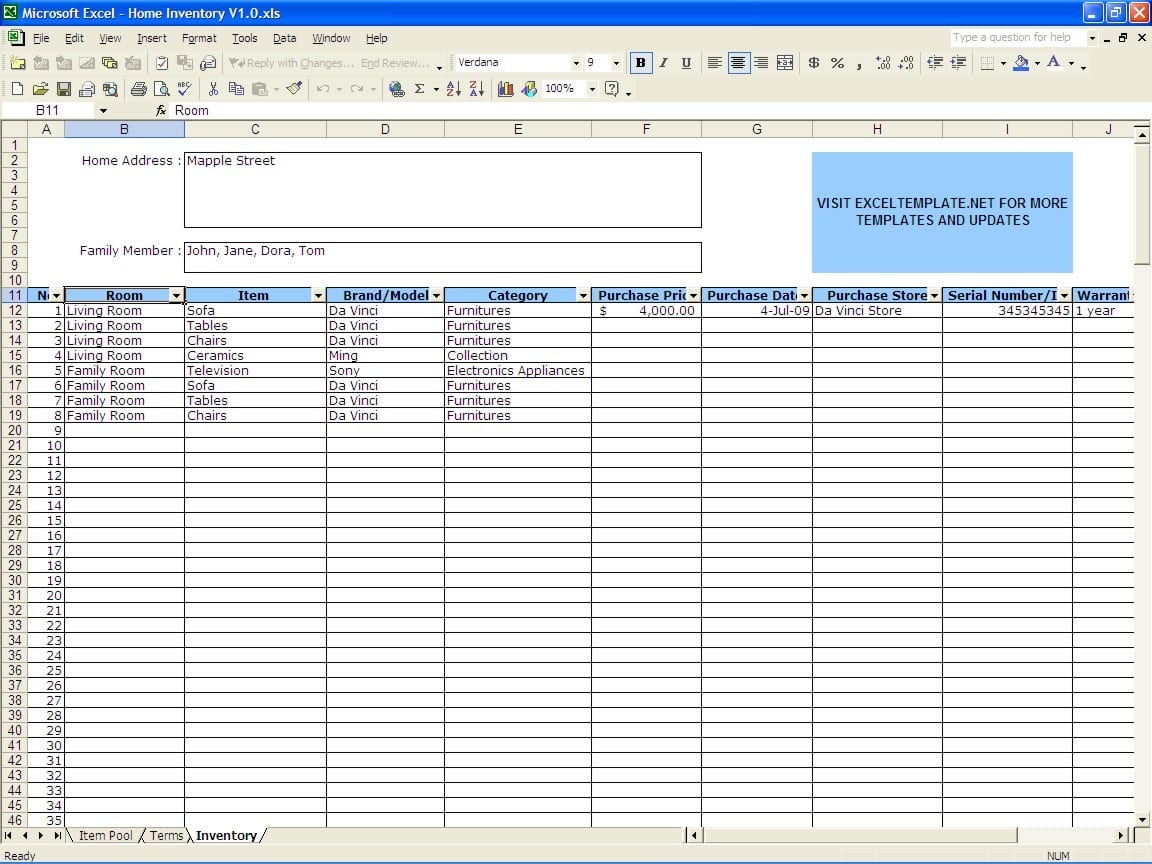The height and width of the screenshot is (864, 1152).
Task: Open the Data menu
Action: (284, 38)
